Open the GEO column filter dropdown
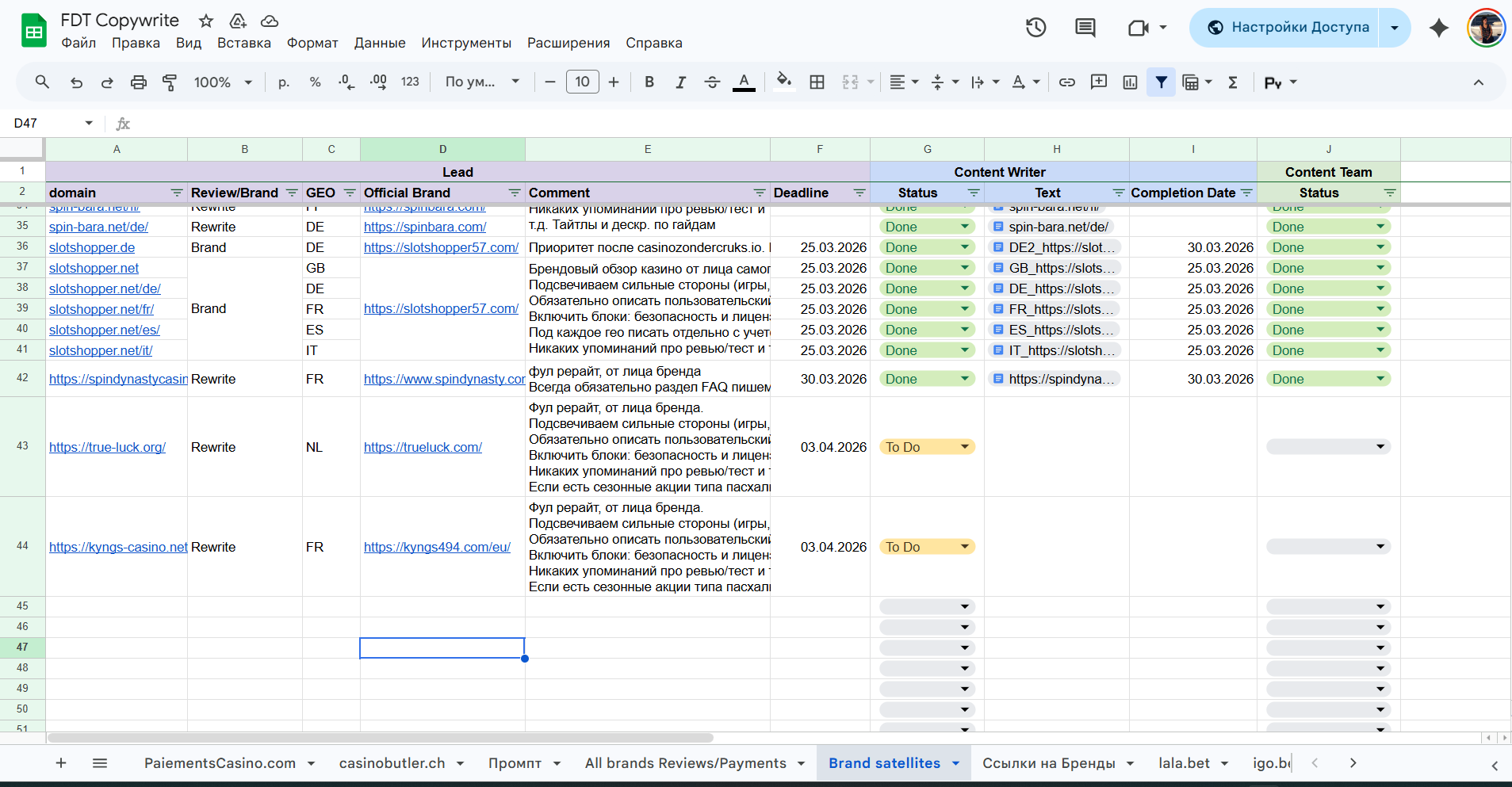 pyautogui.click(x=350, y=193)
